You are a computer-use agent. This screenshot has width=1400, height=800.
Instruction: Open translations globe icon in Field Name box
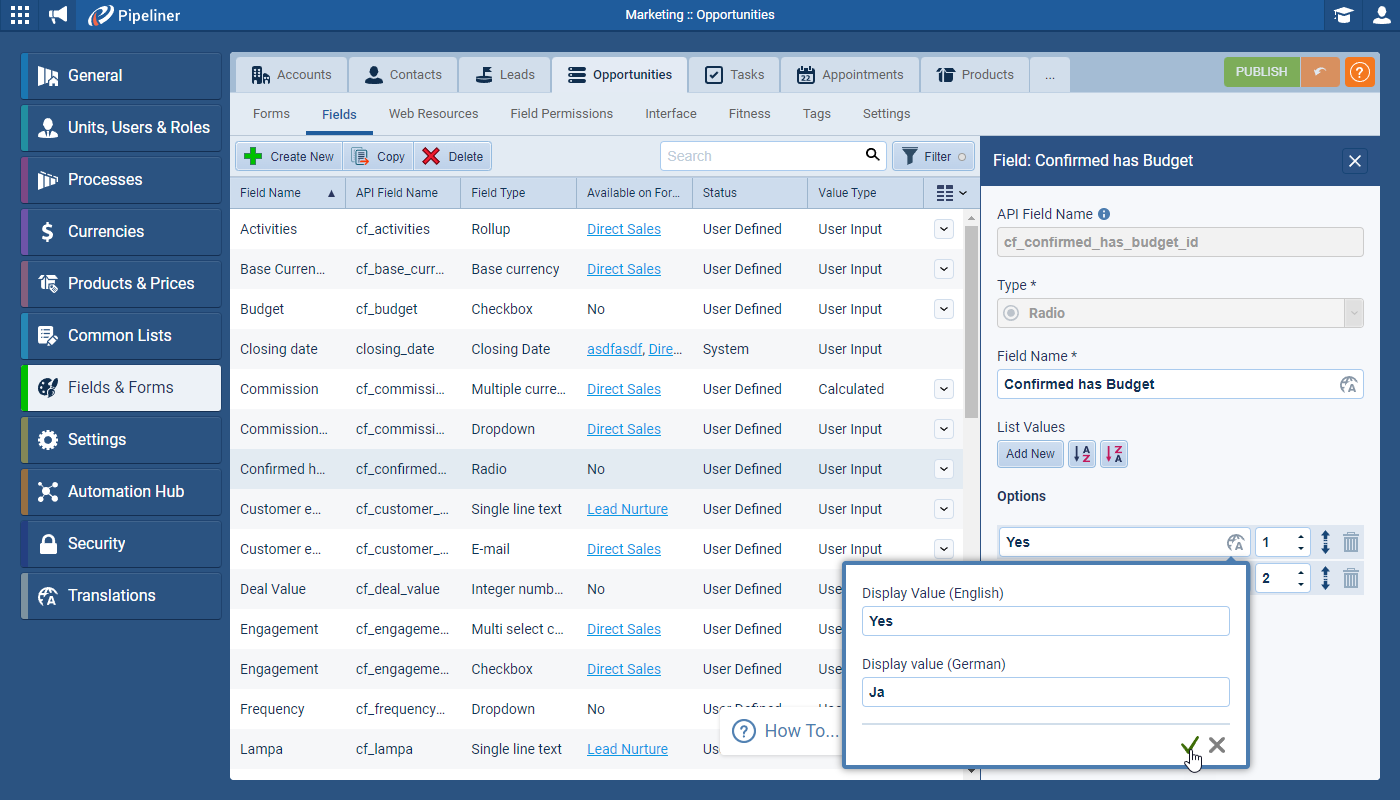pyautogui.click(x=1348, y=383)
